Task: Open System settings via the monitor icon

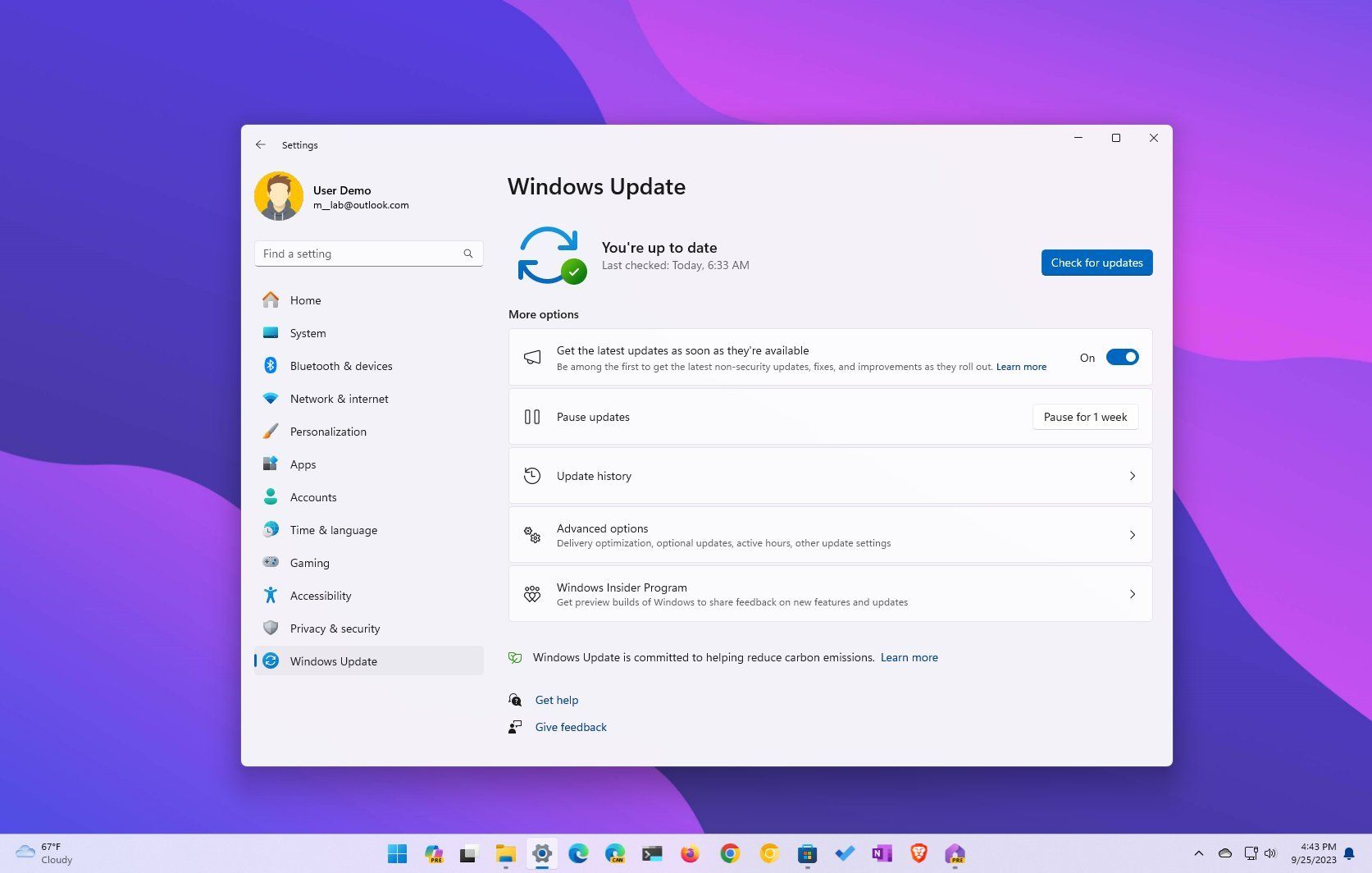Action: coord(271,333)
